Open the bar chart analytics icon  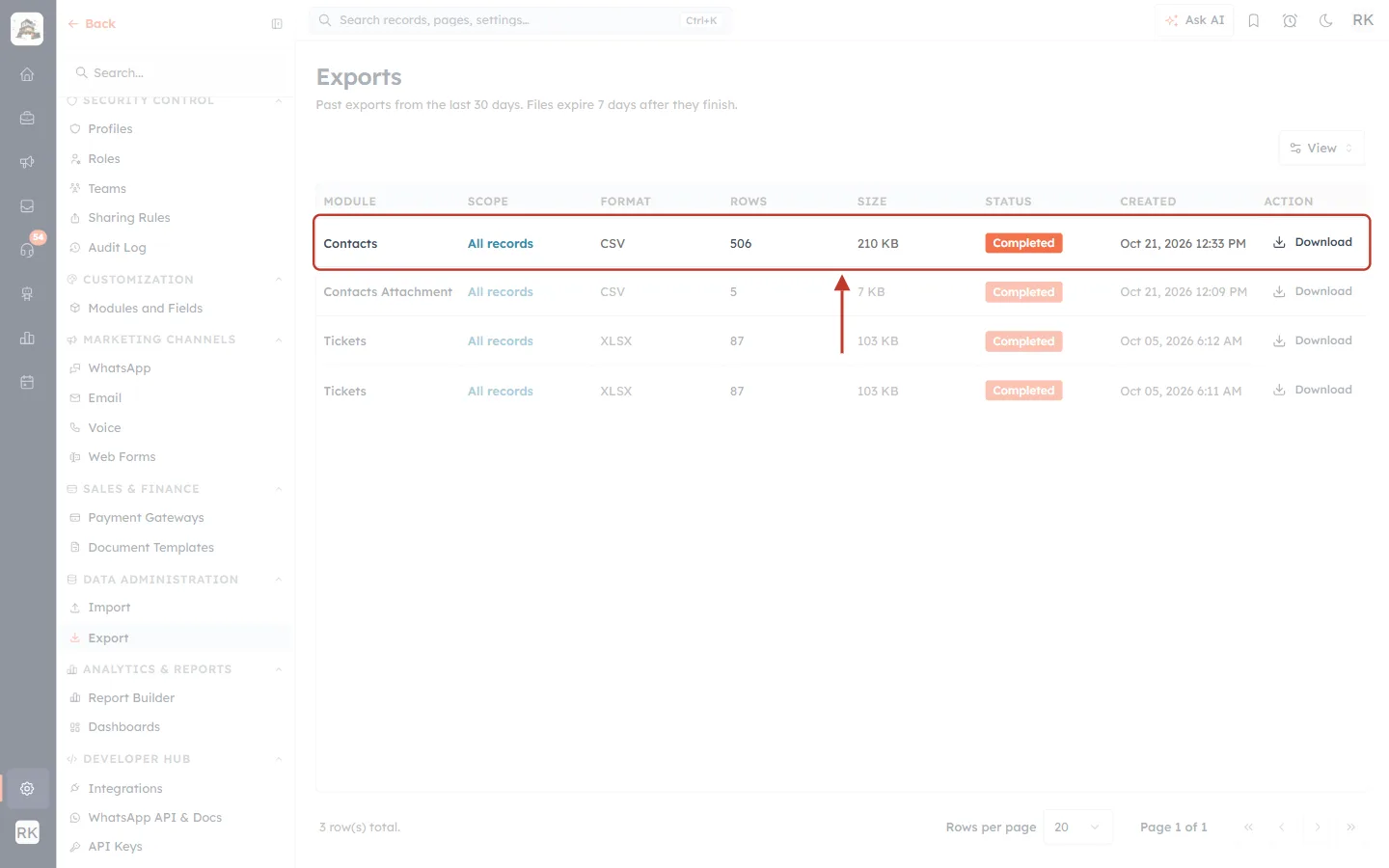27,338
